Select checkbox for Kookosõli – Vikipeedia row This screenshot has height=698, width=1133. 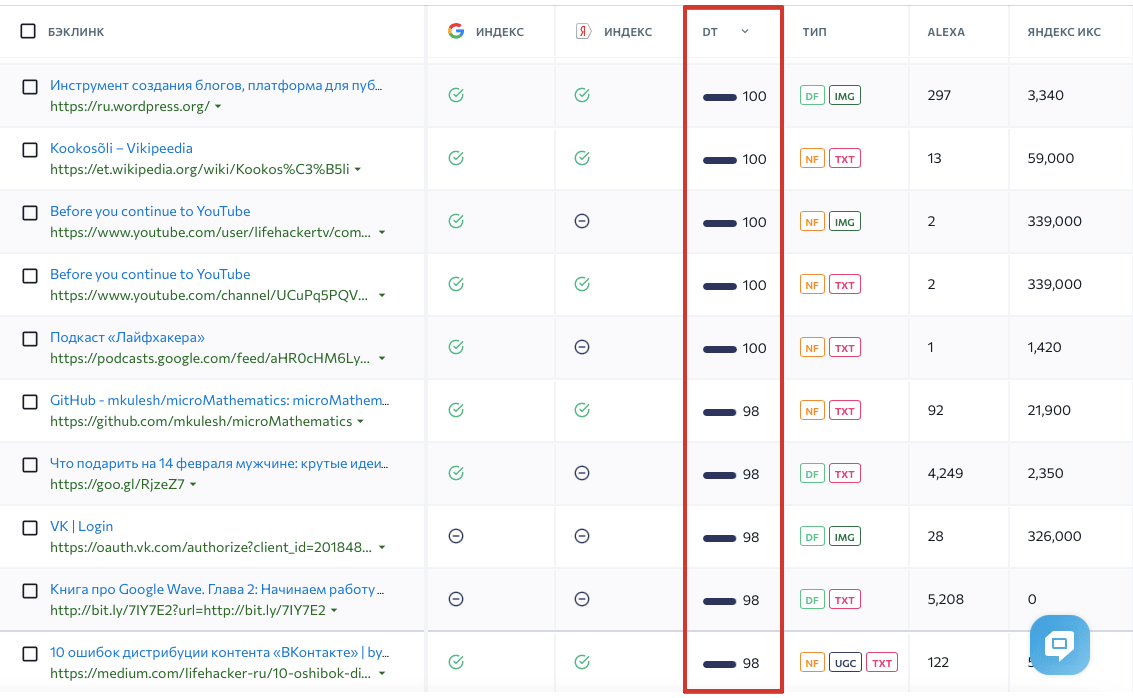pos(30,150)
